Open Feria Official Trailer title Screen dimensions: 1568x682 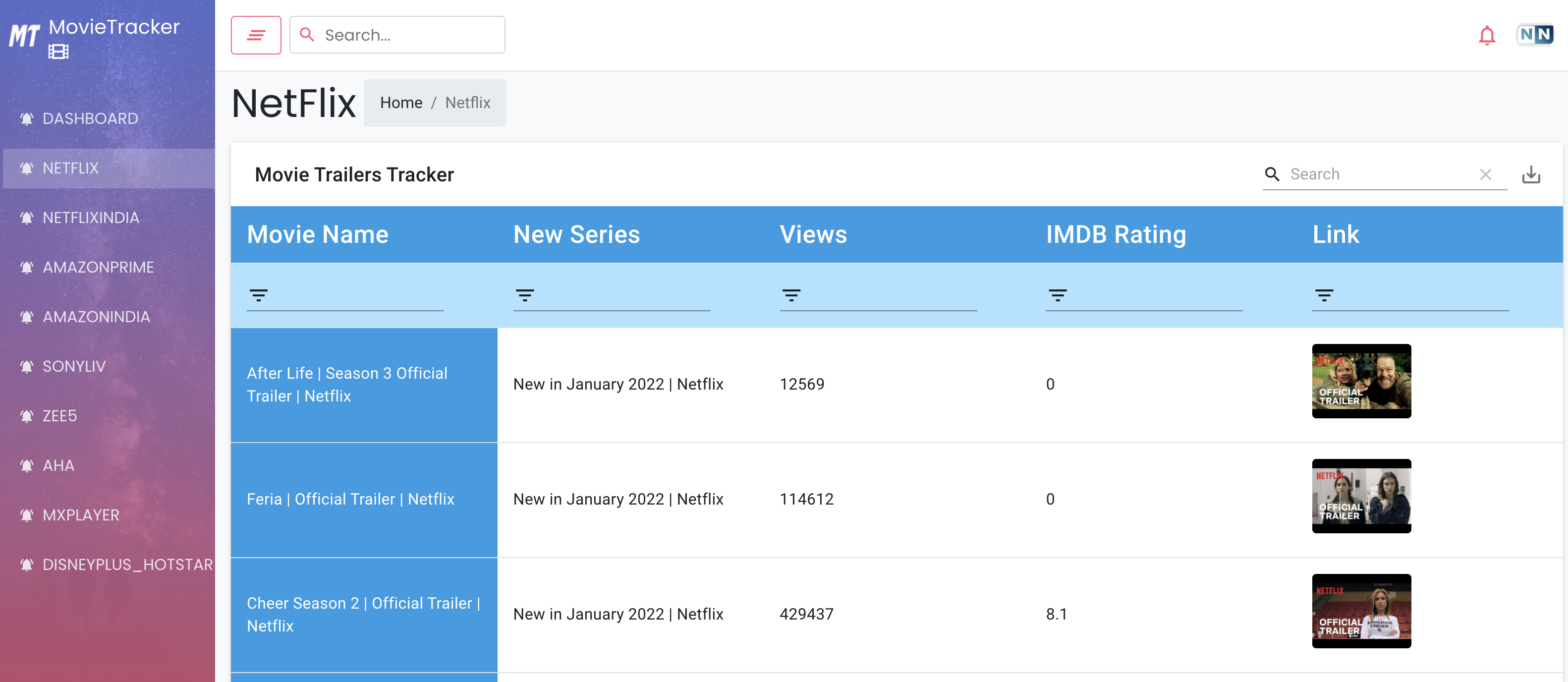point(350,499)
